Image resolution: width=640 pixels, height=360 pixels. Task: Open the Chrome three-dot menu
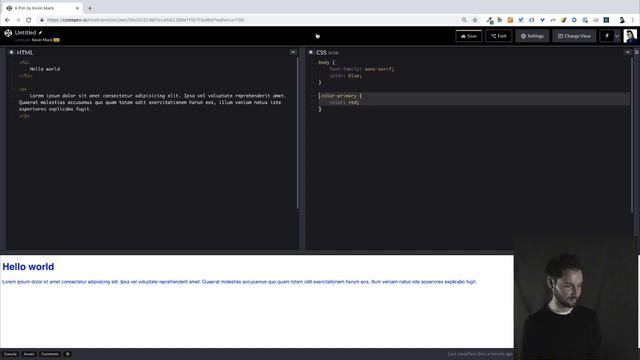coord(633,20)
